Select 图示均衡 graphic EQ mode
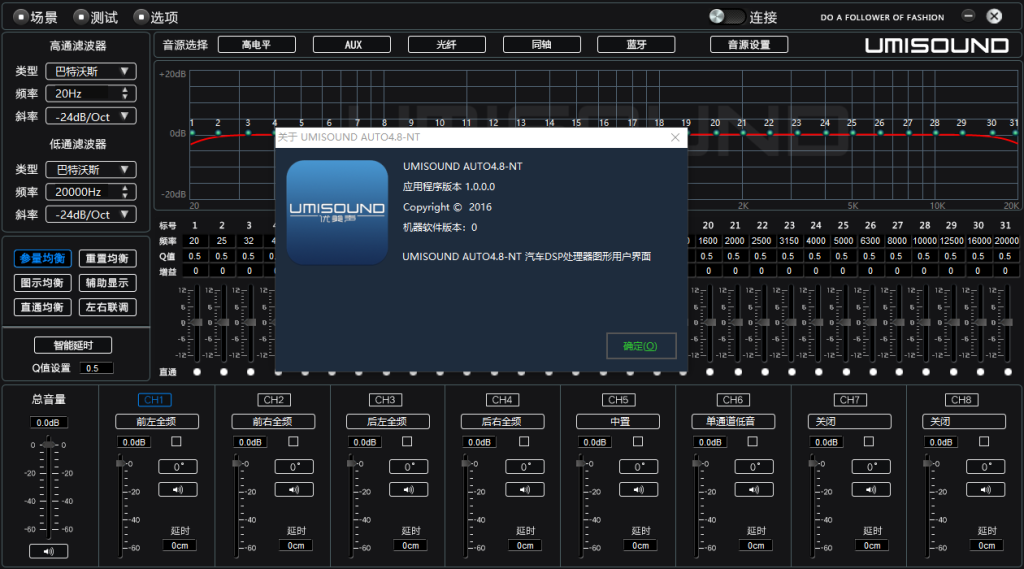1024x569 pixels. [42, 283]
